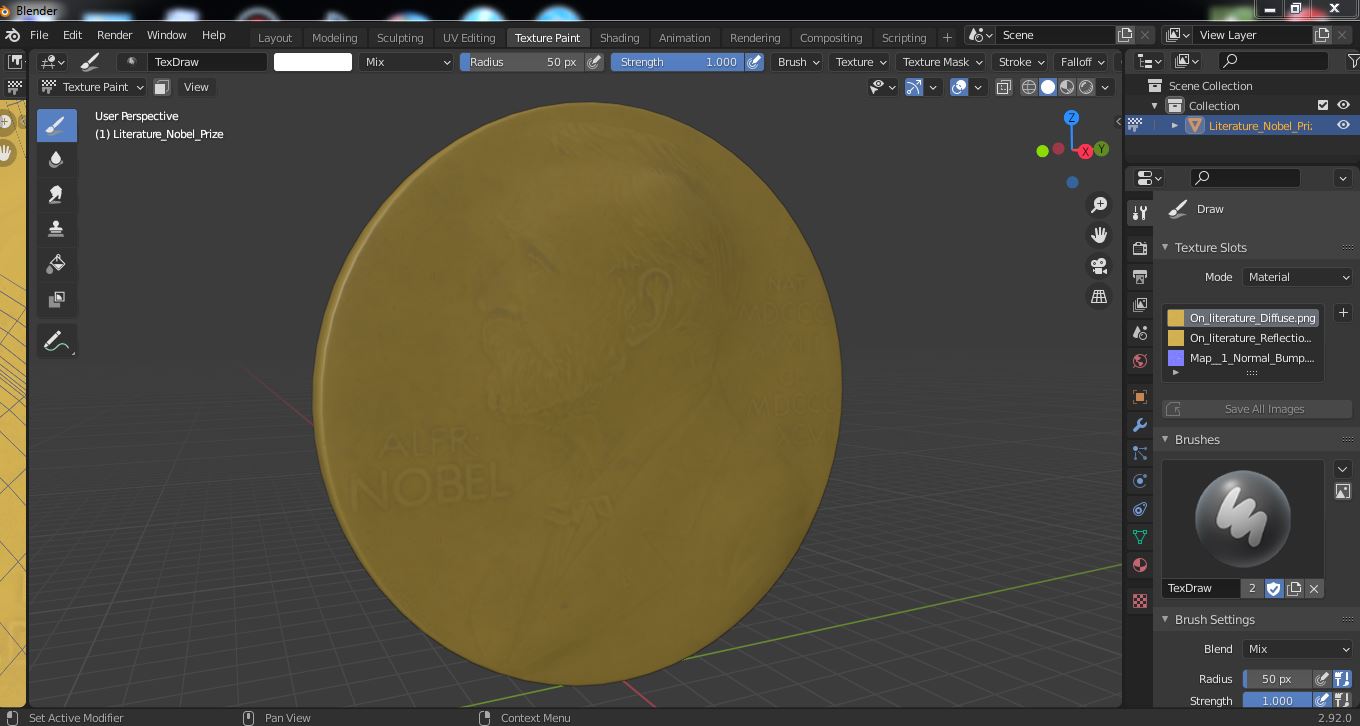Toggle viewport overlays button

pos(960,87)
